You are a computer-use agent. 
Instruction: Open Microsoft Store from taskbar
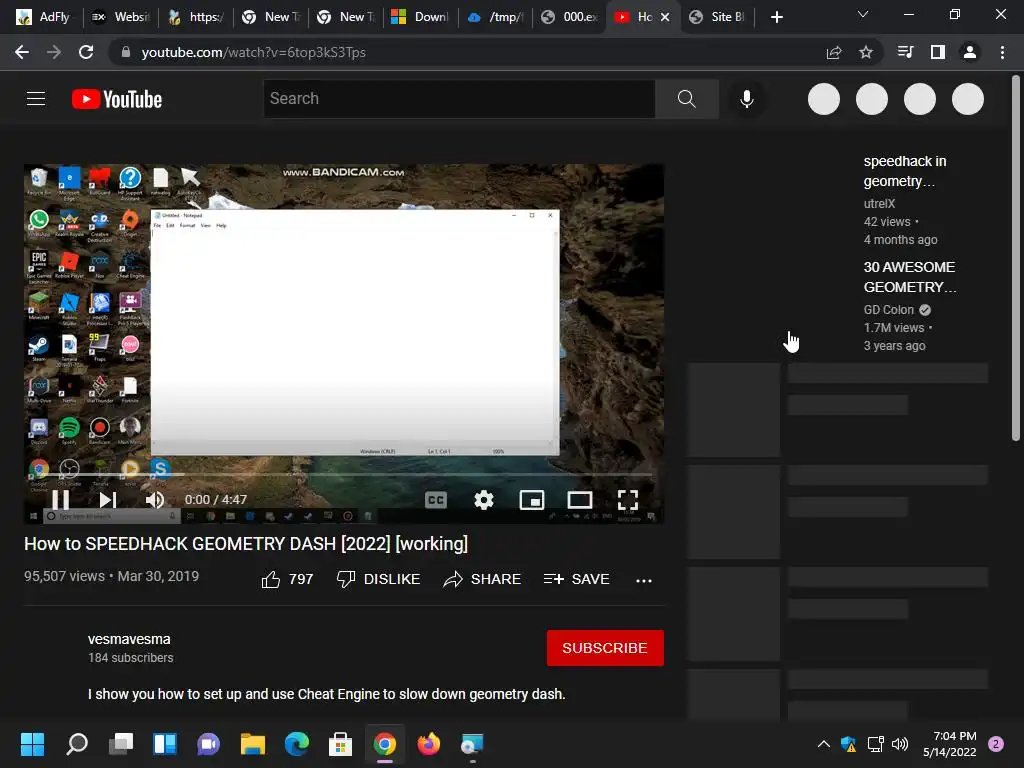tap(340, 744)
